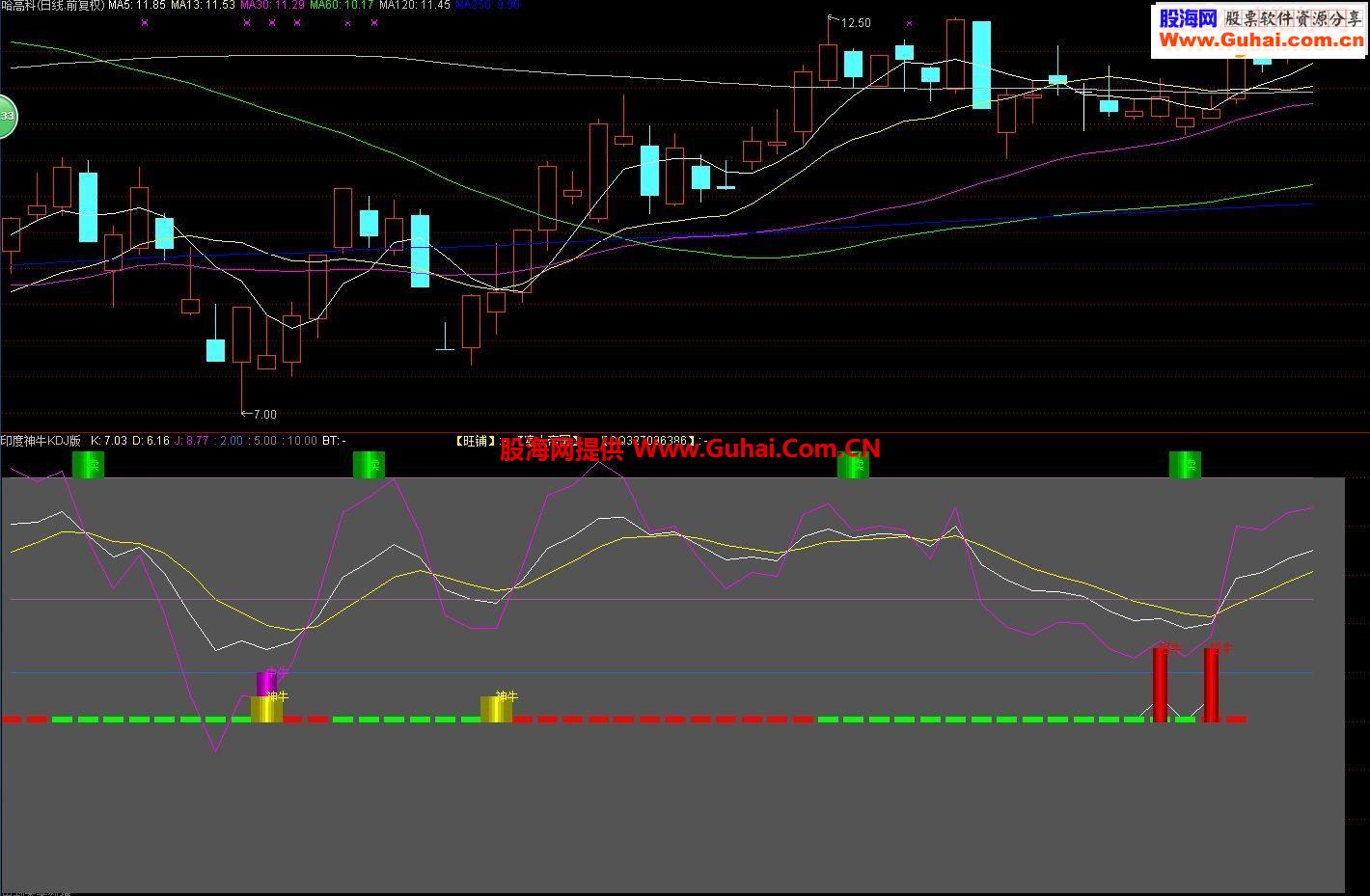Viewport: 1370px width, 896px height.
Task: Select the MA5: 11.85 label
Action: point(137,6)
